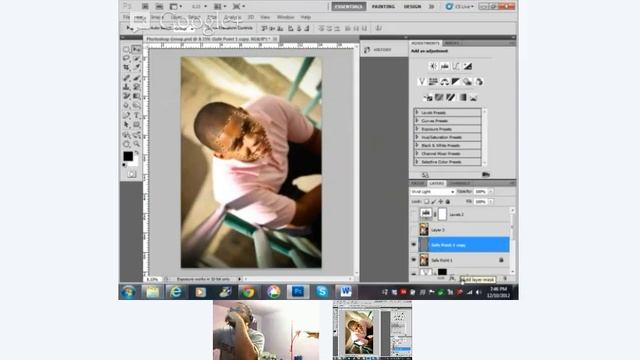Switch to the Painting workspace
This screenshot has height=360, width=640.
pos(383,7)
